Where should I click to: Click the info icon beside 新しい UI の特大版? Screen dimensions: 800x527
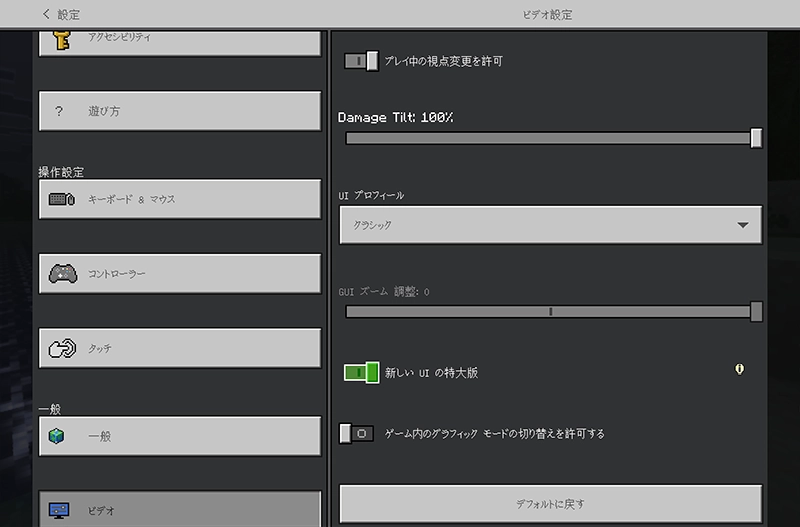[739, 369]
